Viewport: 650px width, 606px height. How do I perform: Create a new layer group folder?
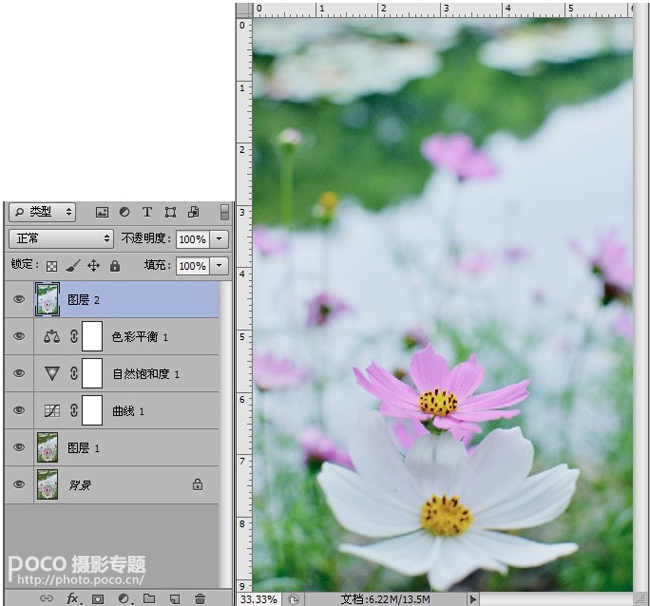149,598
